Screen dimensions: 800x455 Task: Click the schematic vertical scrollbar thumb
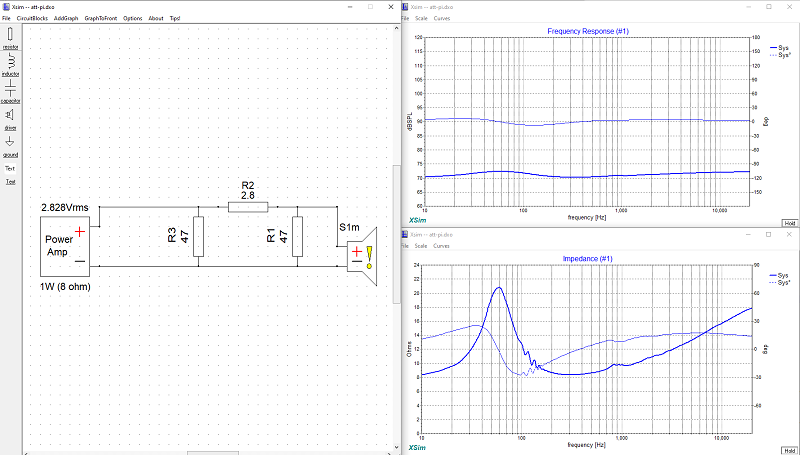[396, 235]
